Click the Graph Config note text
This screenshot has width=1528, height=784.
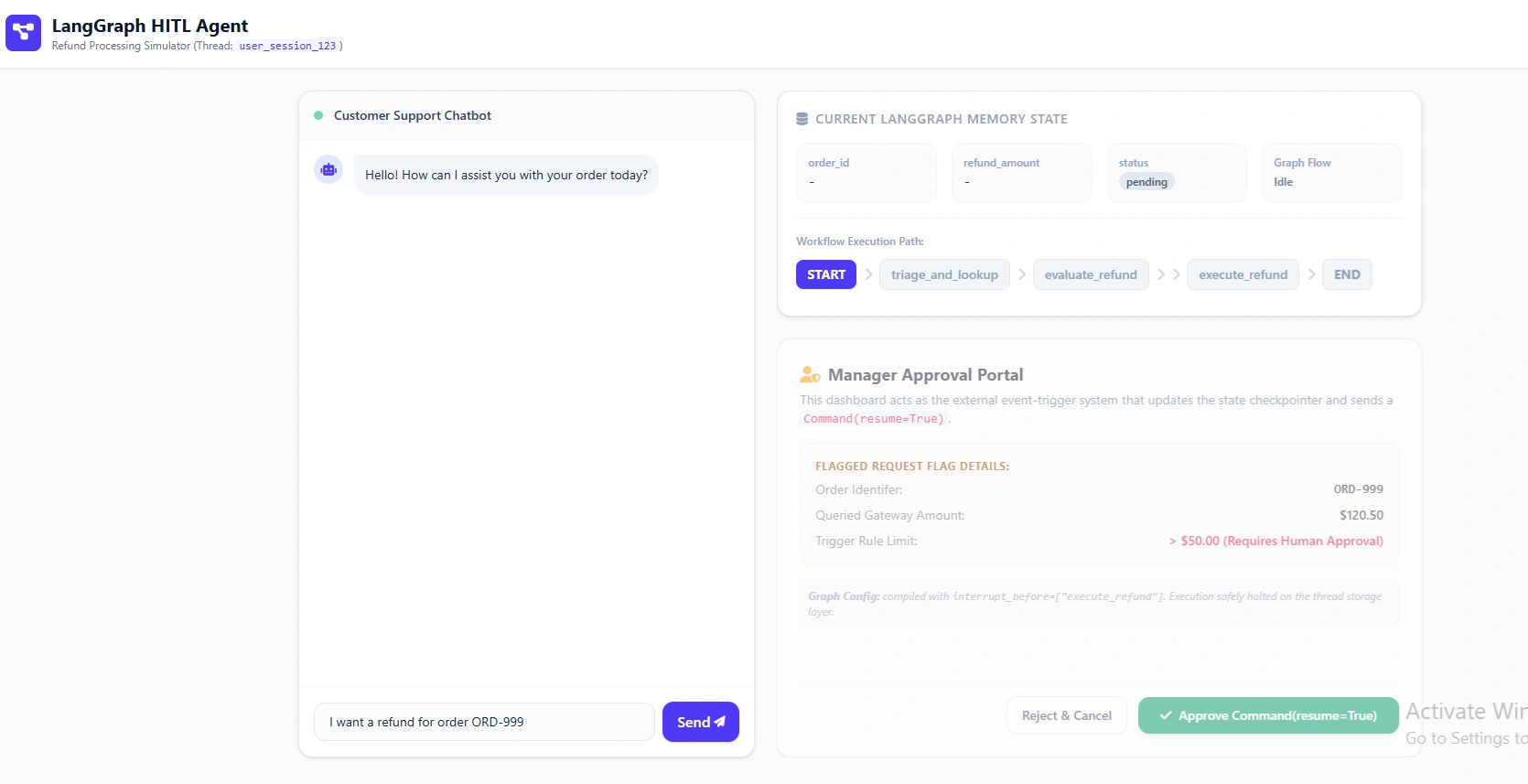[x=1099, y=604]
